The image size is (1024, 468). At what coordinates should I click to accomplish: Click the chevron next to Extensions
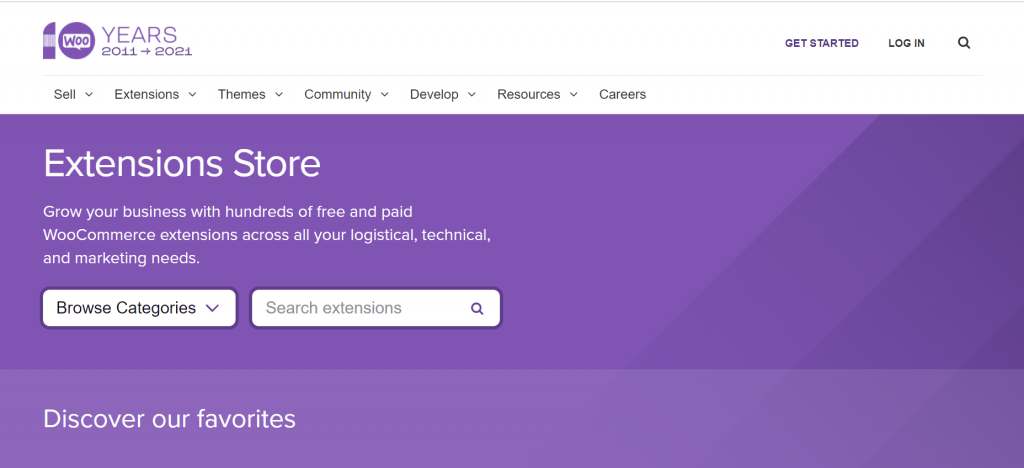192,95
